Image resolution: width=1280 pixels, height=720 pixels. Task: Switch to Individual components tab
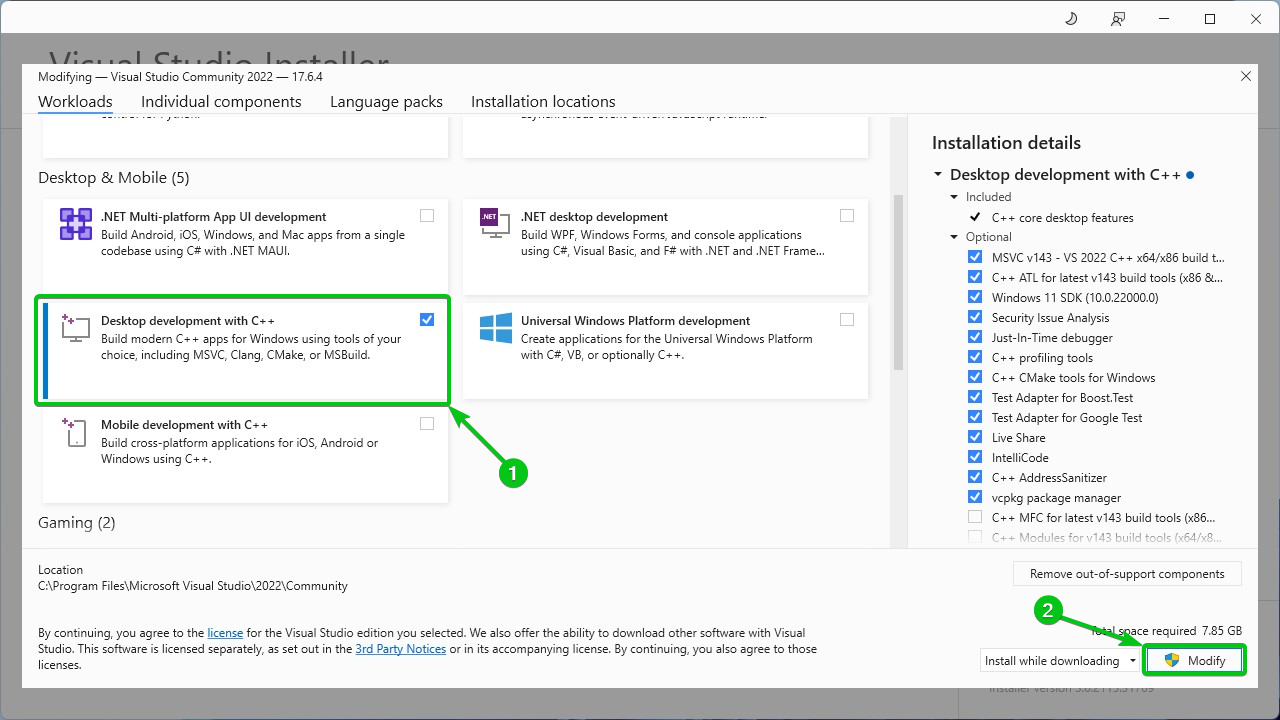pyautogui.click(x=221, y=102)
